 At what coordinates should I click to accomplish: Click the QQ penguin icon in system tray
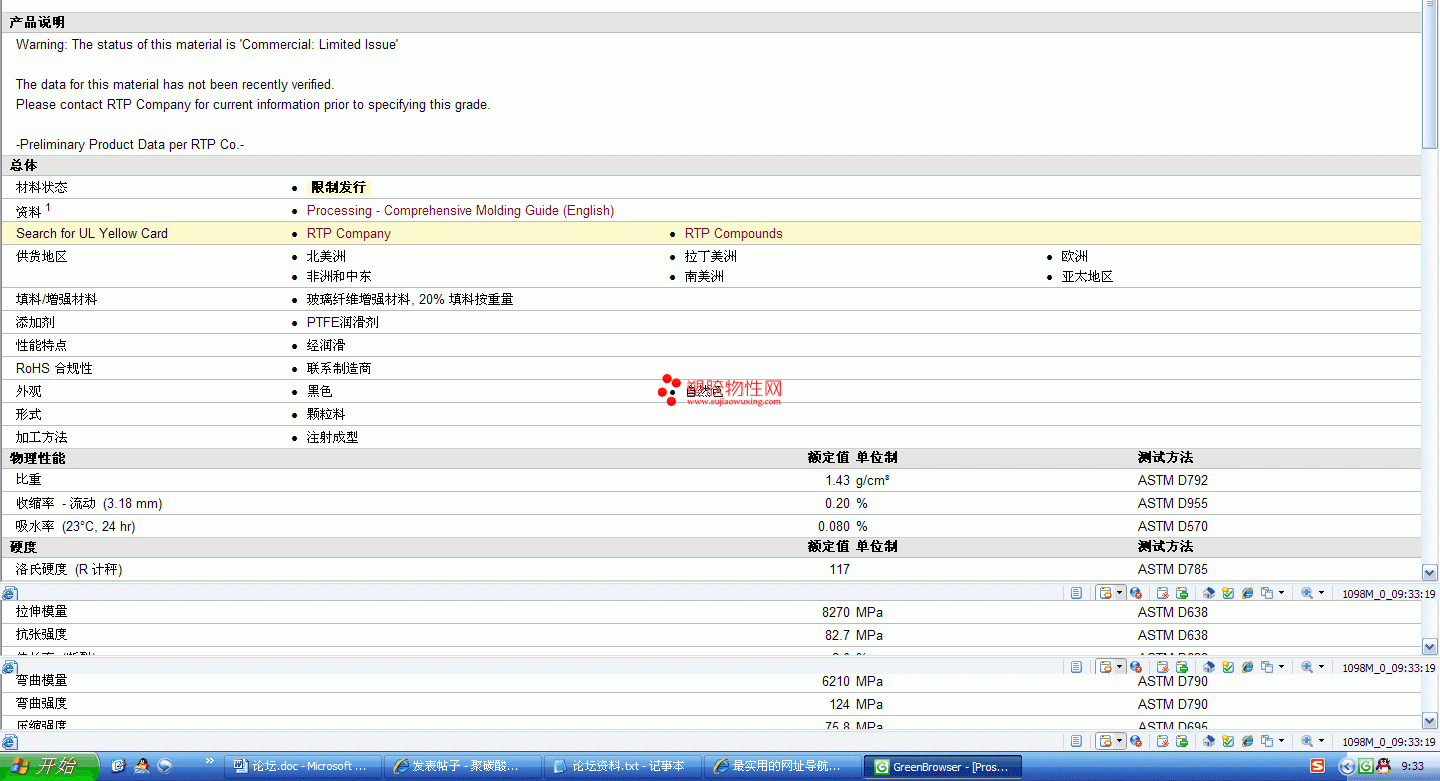[x=1383, y=766]
